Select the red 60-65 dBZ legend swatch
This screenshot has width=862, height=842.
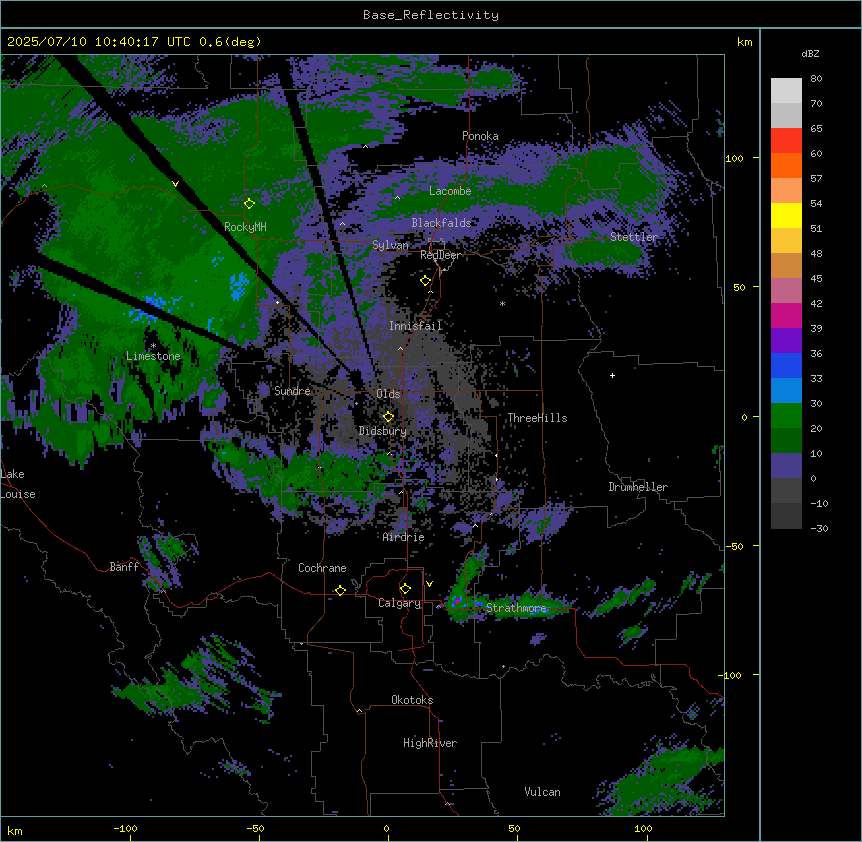(786, 141)
